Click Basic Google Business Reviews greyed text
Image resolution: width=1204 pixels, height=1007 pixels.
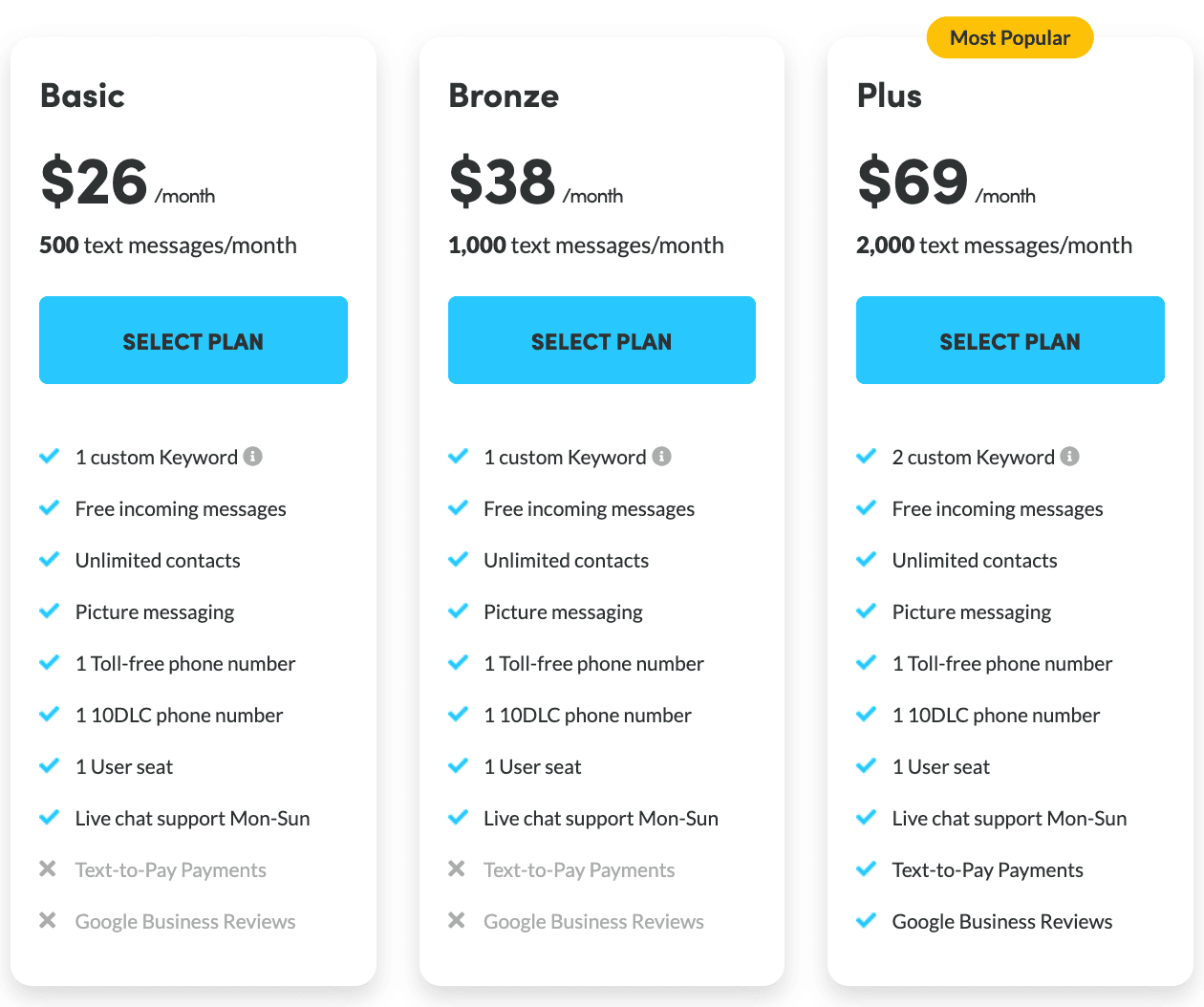(x=185, y=922)
